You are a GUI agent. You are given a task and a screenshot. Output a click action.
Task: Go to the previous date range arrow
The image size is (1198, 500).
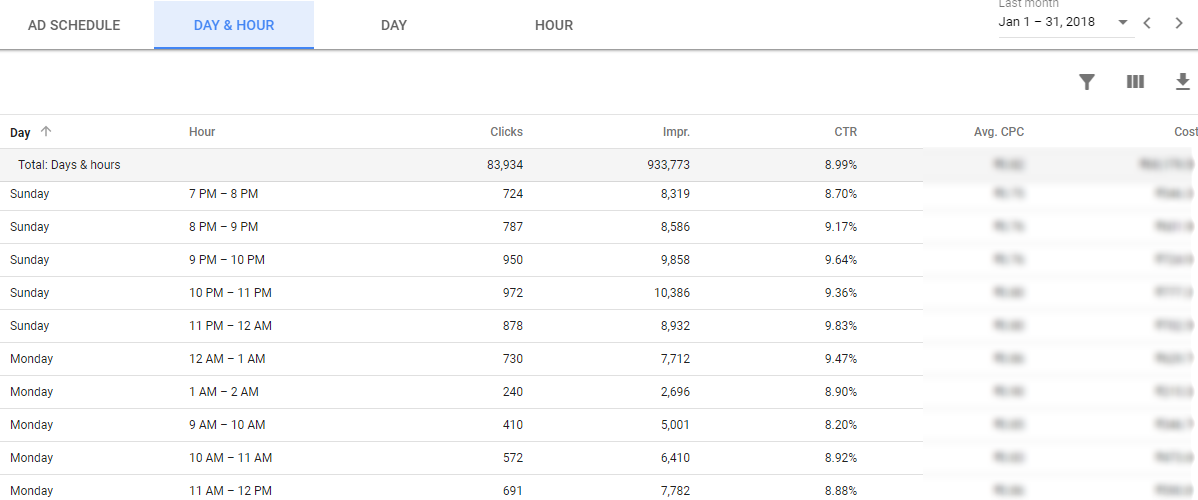[1147, 23]
